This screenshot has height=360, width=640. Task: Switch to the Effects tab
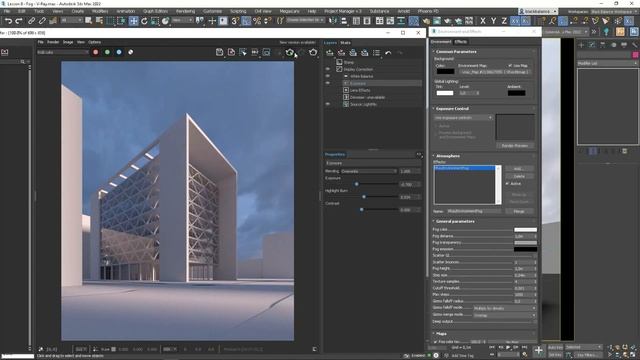click(x=461, y=42)
